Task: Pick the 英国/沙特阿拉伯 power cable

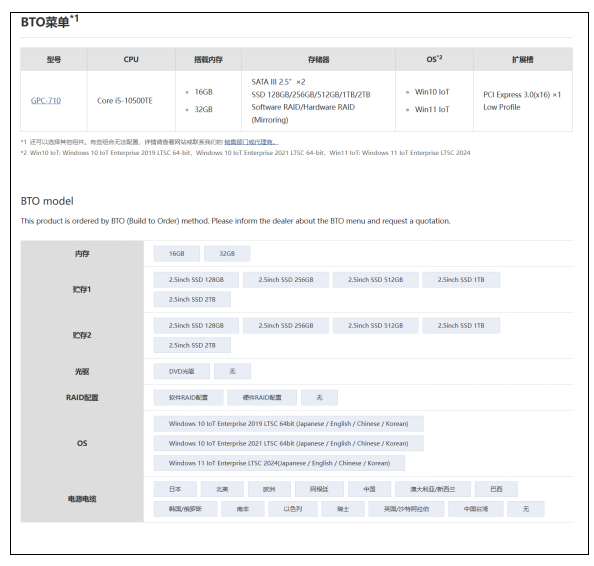Action: coord(406,509)
